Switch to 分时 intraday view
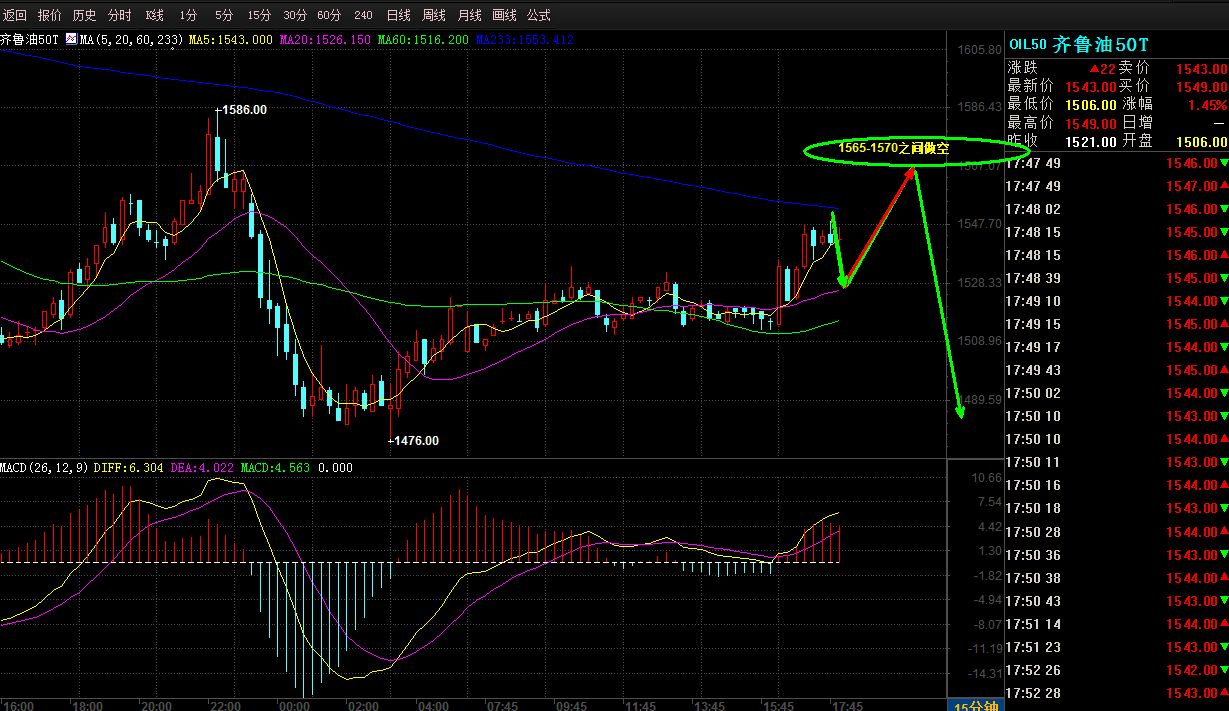The height and width of the screenshot is (711, 1229). tap(119, 15)
